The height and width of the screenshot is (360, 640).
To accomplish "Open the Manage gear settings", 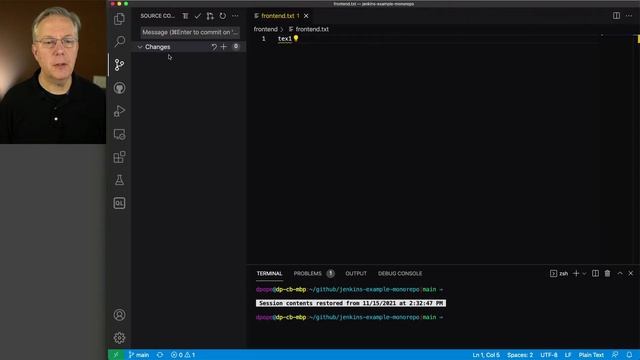I will 119,338.
